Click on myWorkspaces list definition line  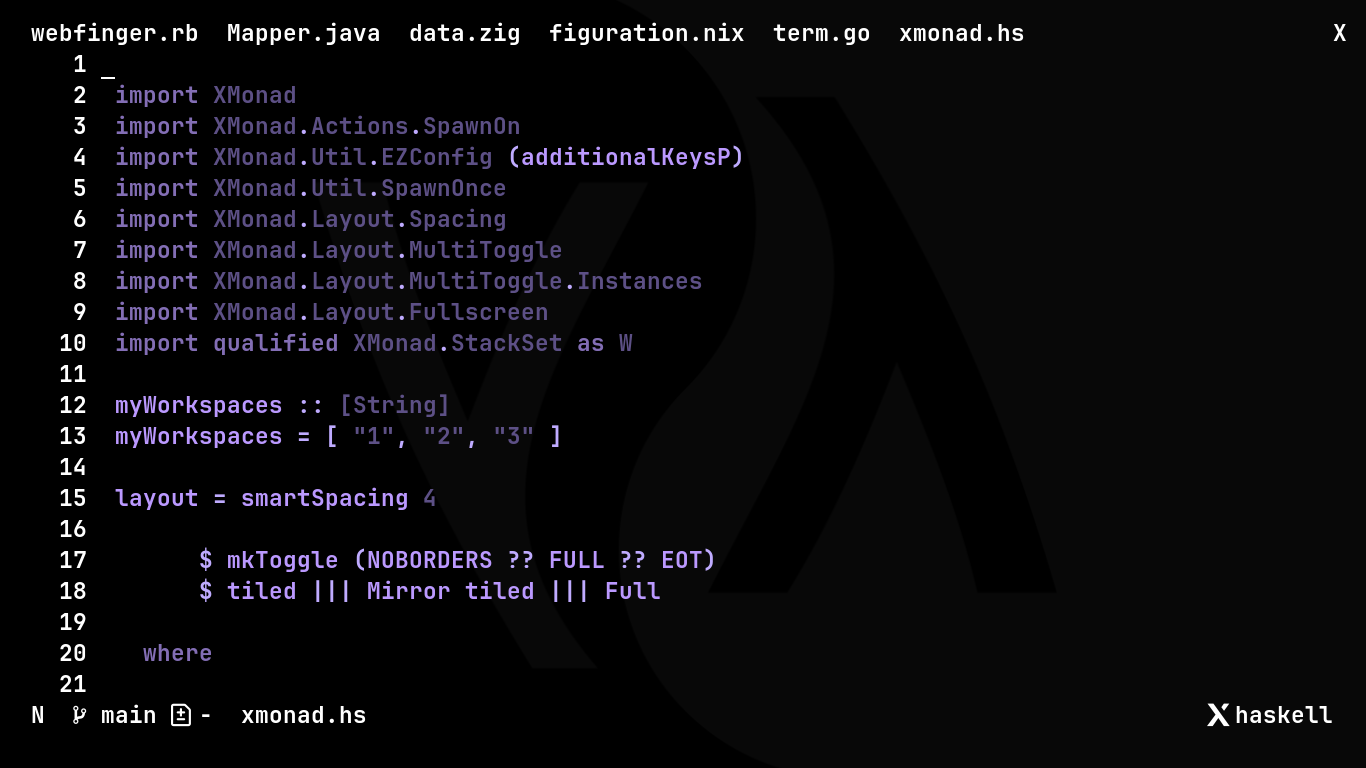tap(339, 436)
